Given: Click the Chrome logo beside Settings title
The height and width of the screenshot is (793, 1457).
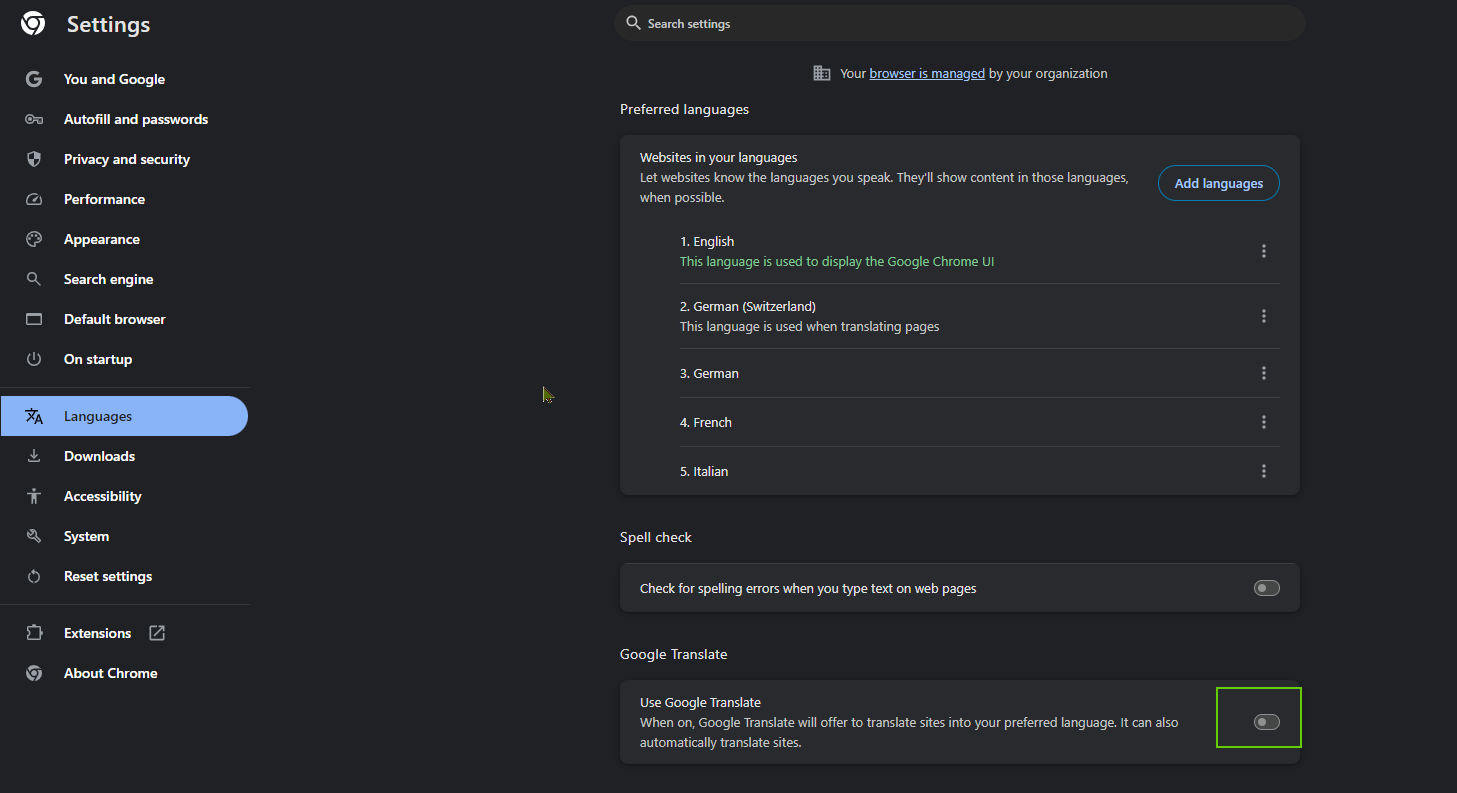Looking at the screenshot, I should coord(33,24).
